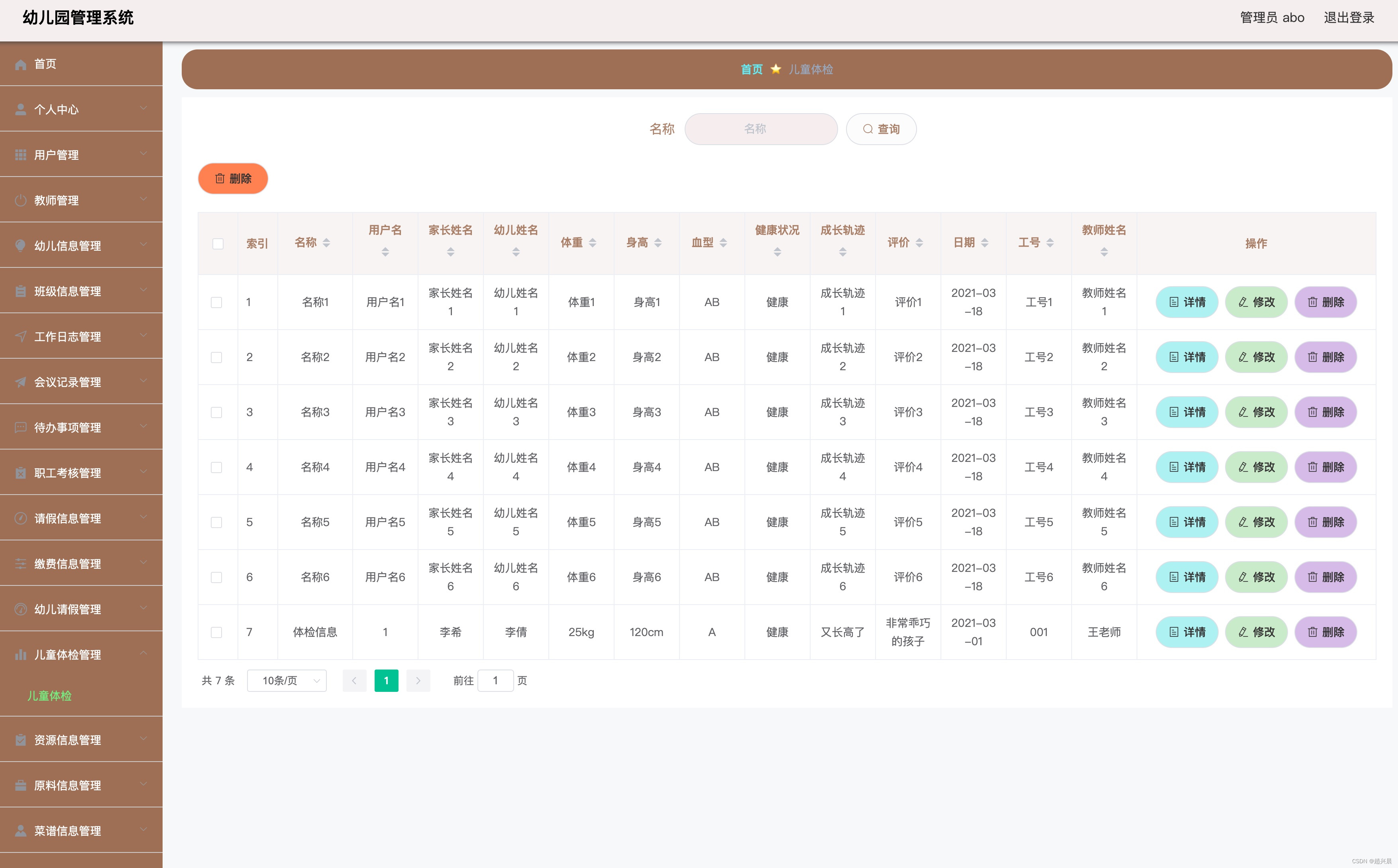The image size is (1398, 868).
Task: Click 修改 button for row 名称3
Action: click(1256, 412)
